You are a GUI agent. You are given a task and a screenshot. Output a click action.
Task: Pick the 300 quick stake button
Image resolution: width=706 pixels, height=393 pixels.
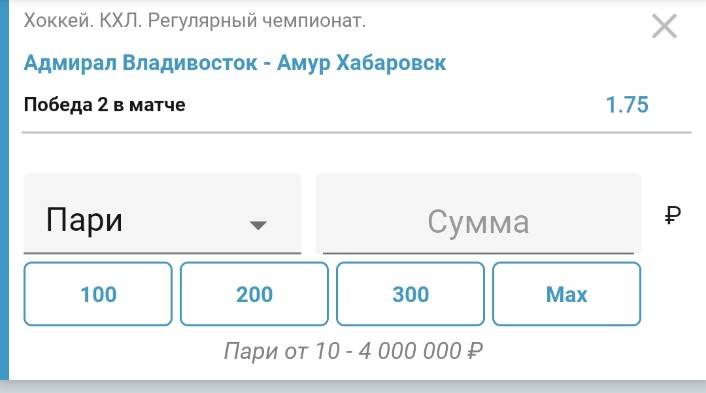(411, 294)
